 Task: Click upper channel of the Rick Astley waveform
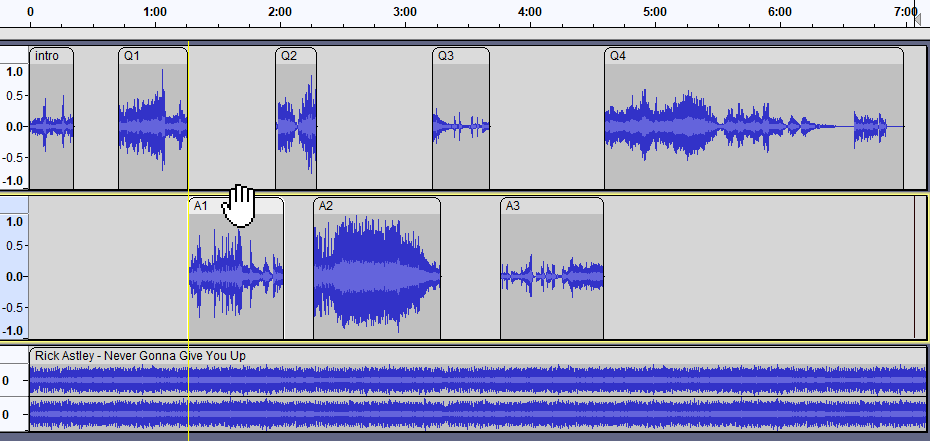point(477,380)
